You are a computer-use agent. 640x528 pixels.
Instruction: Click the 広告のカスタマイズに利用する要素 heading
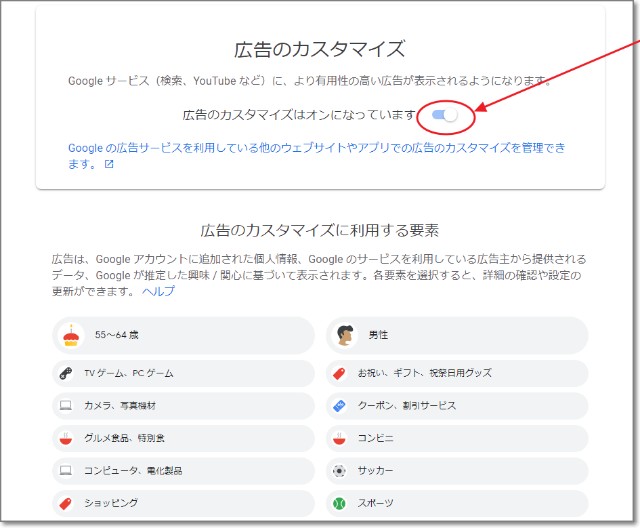click(x=320, y=230)
